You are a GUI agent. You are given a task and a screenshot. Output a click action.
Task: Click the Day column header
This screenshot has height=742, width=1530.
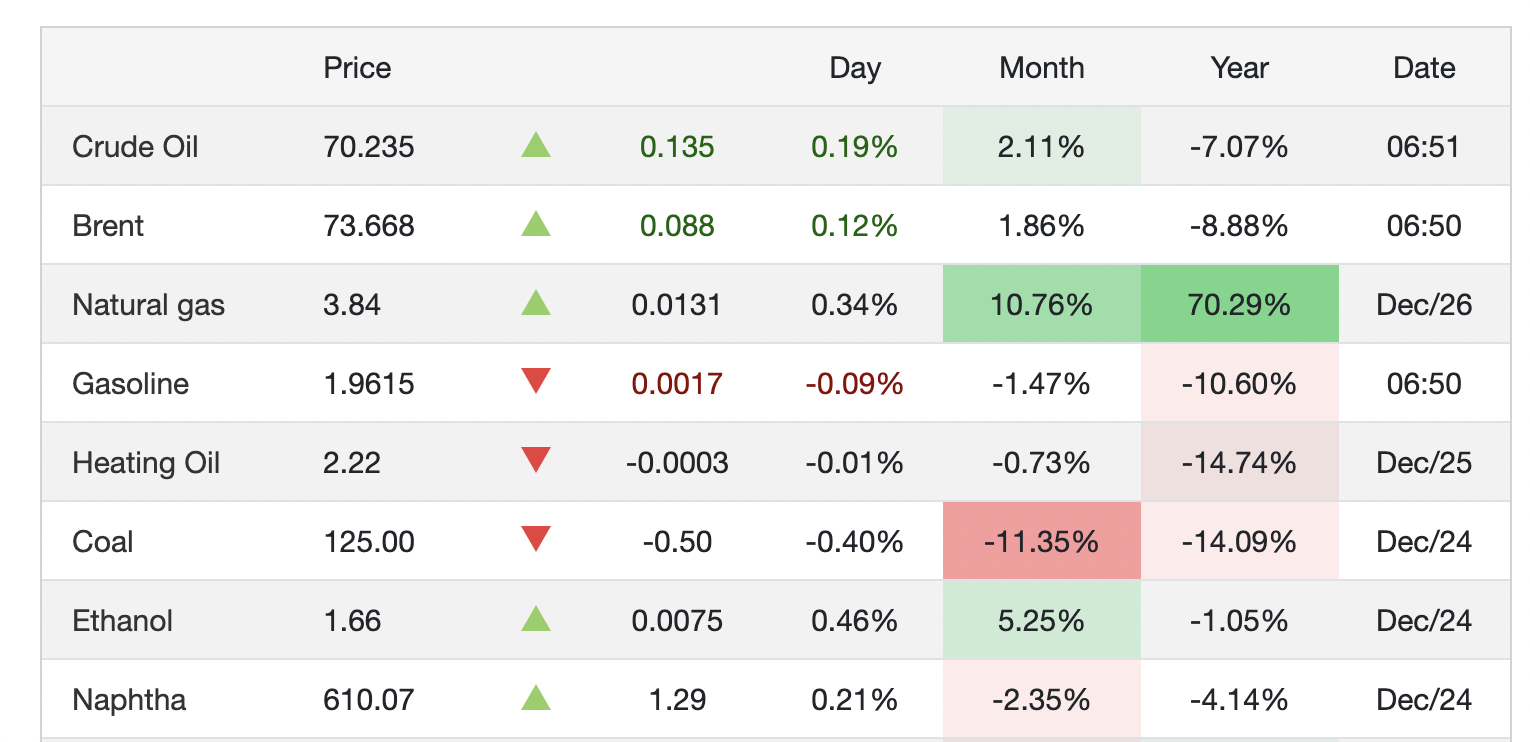[855, 68]
